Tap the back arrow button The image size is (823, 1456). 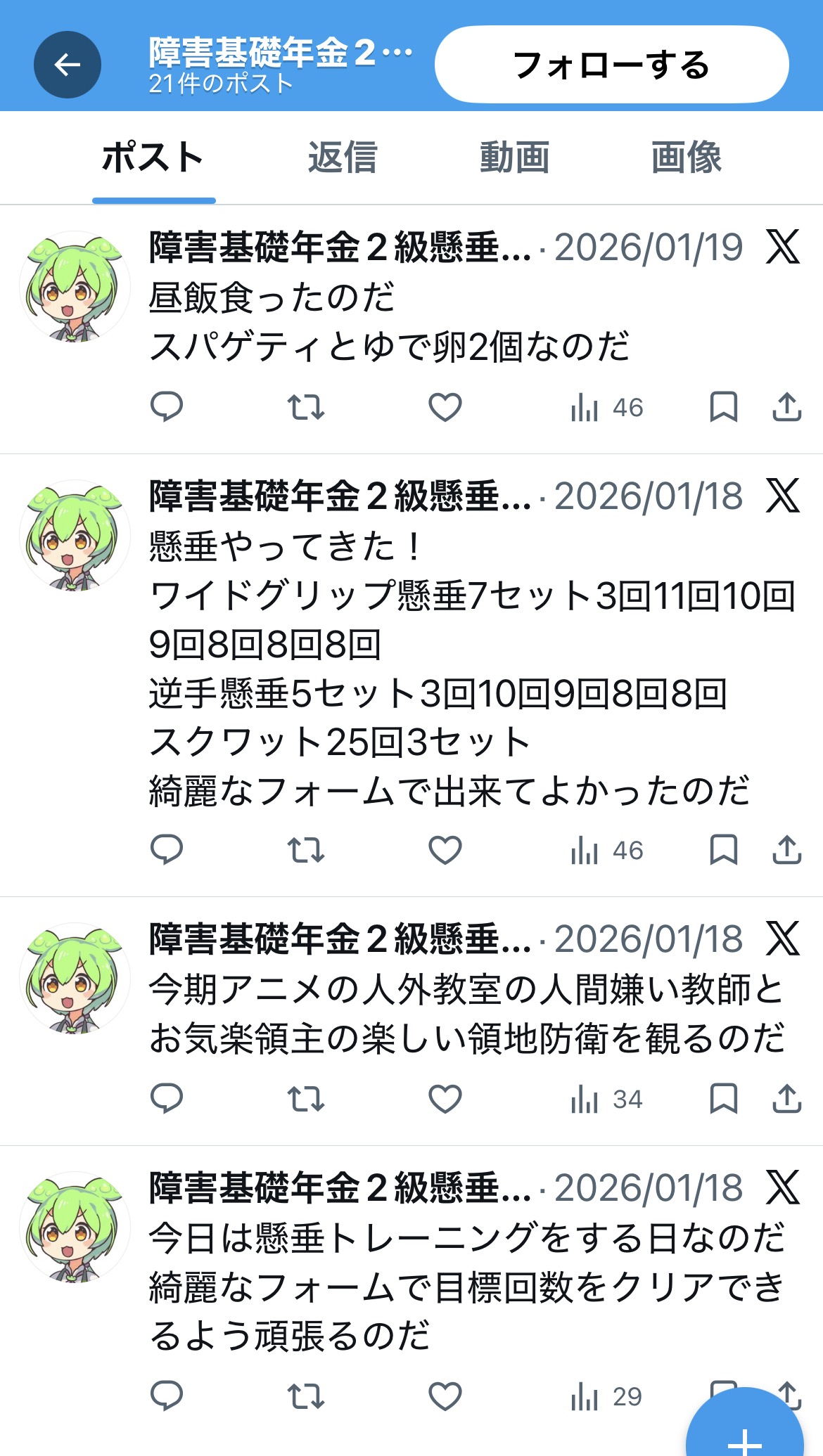coord(68,65)
